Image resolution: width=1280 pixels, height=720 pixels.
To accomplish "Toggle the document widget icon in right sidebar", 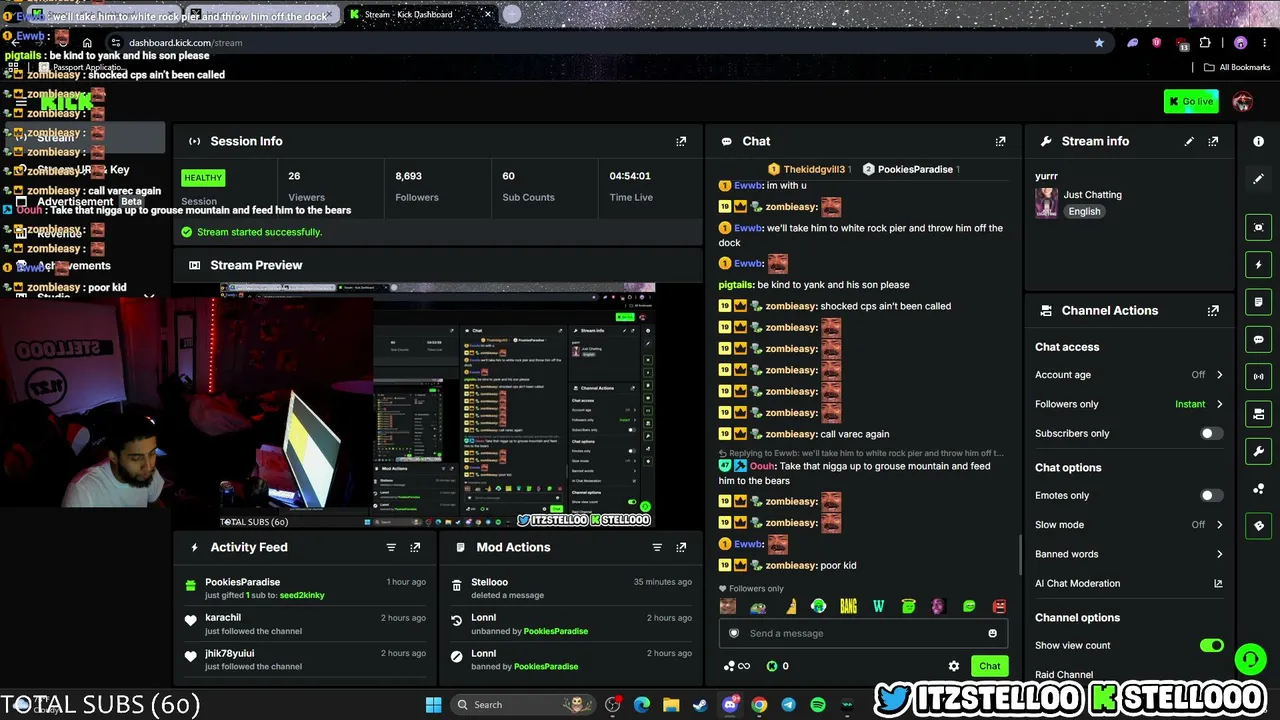I will tap(1258, 302).
